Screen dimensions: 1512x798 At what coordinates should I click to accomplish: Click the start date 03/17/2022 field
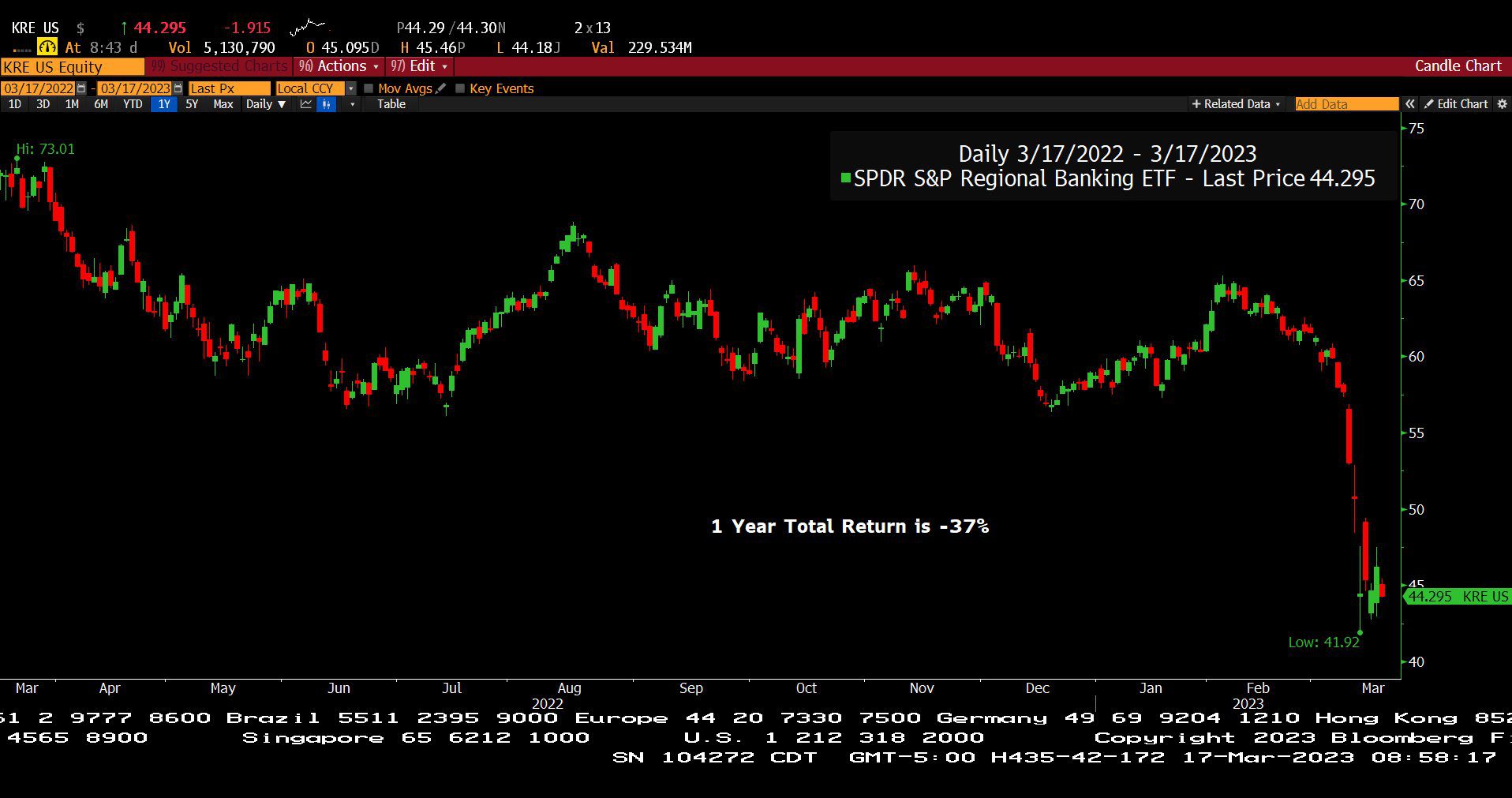pos(39,88)
